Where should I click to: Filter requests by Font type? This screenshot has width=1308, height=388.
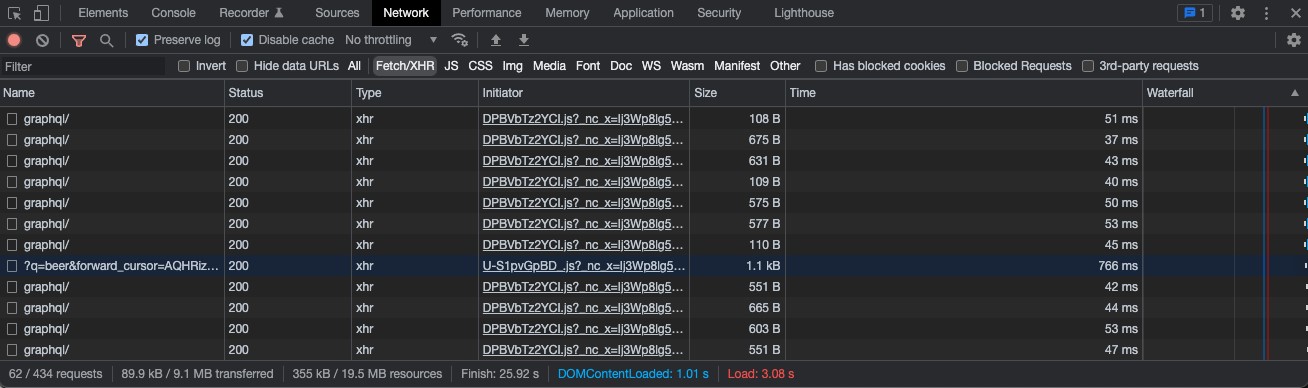pos(588,66)
